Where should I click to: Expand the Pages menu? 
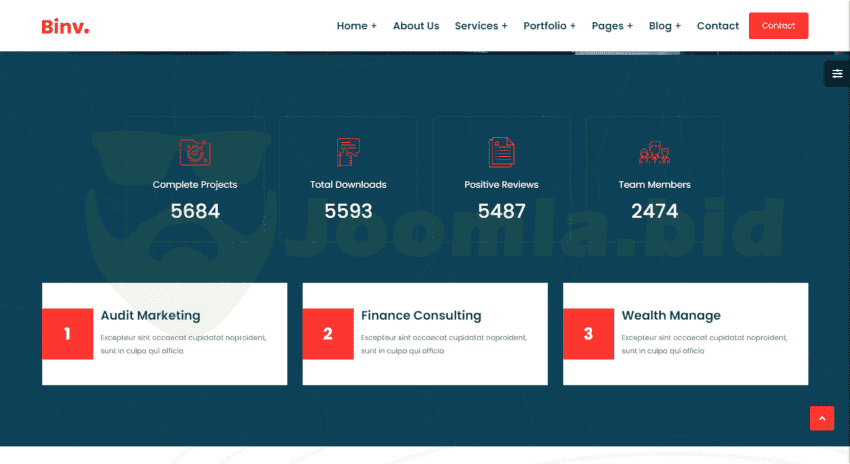[x=612, y=26]
